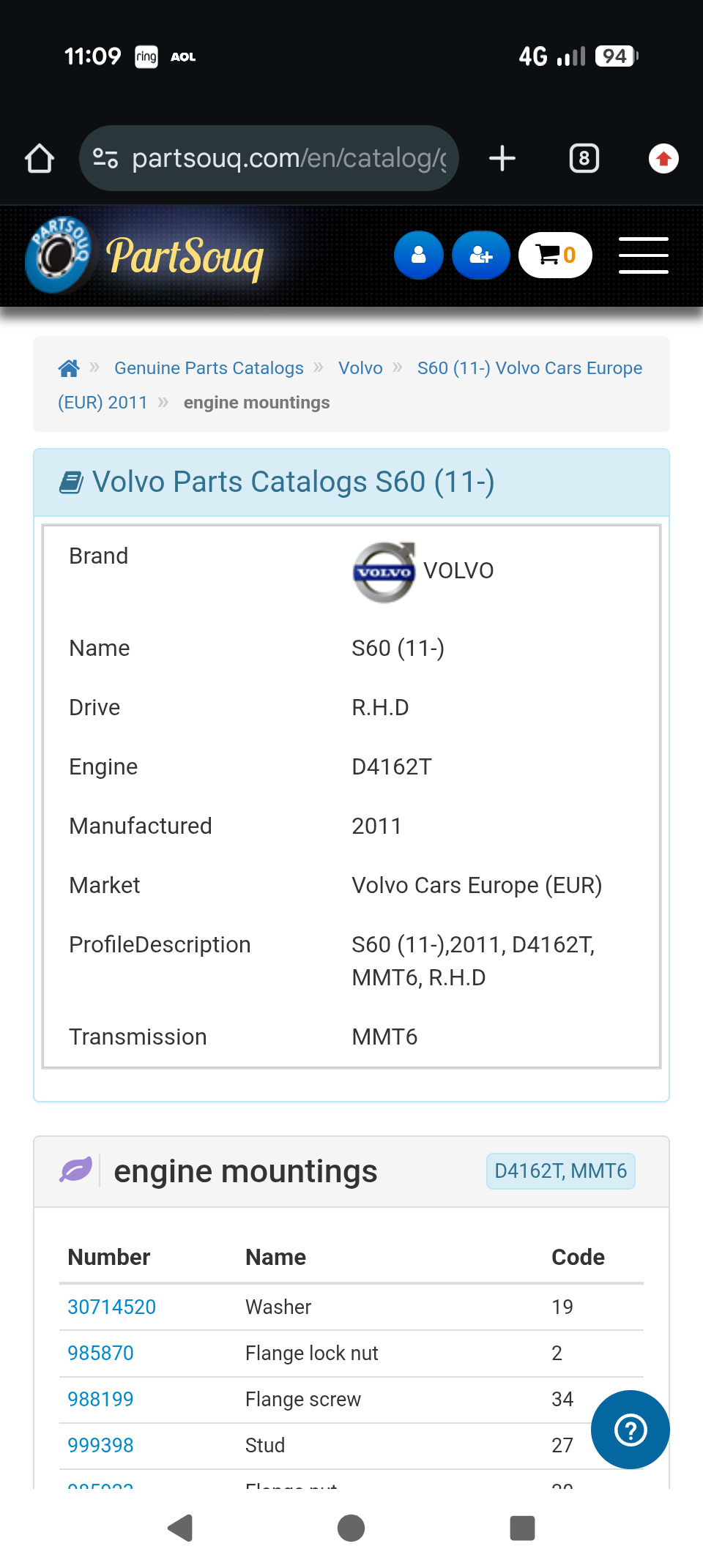The image size is (703, 1568).
Task: Open the hamburger navigation menu
Action: pos(643,255)
